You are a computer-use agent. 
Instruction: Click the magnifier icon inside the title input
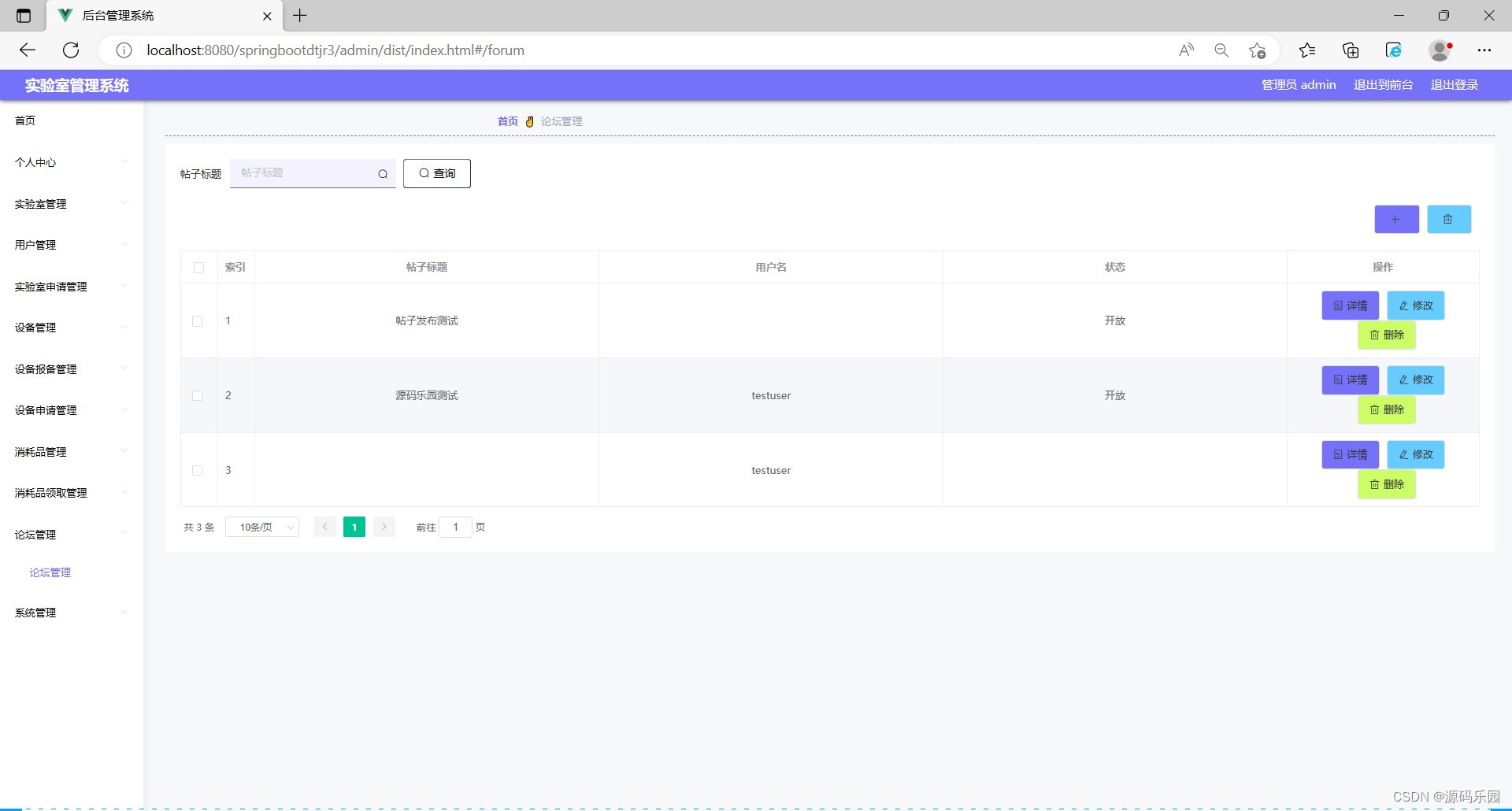(x=383, y=173)
